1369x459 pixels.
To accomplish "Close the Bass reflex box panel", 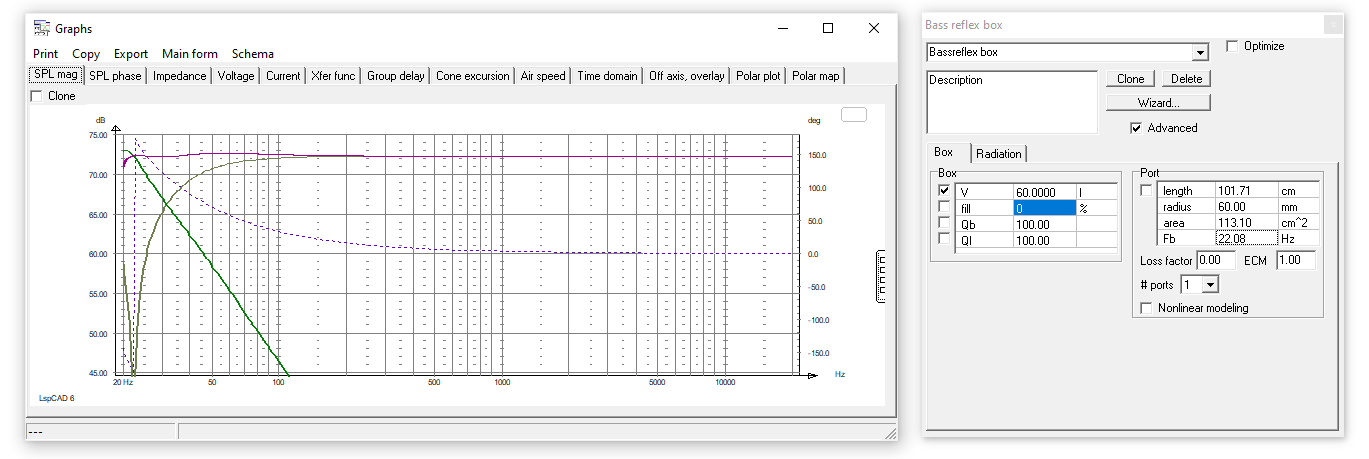I will (1331, 26).
